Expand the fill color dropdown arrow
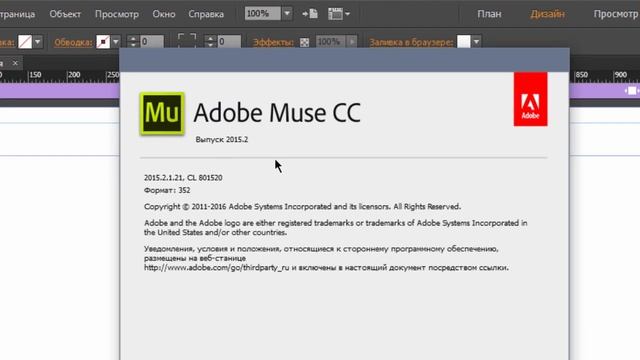 click(x=38, y=42)
